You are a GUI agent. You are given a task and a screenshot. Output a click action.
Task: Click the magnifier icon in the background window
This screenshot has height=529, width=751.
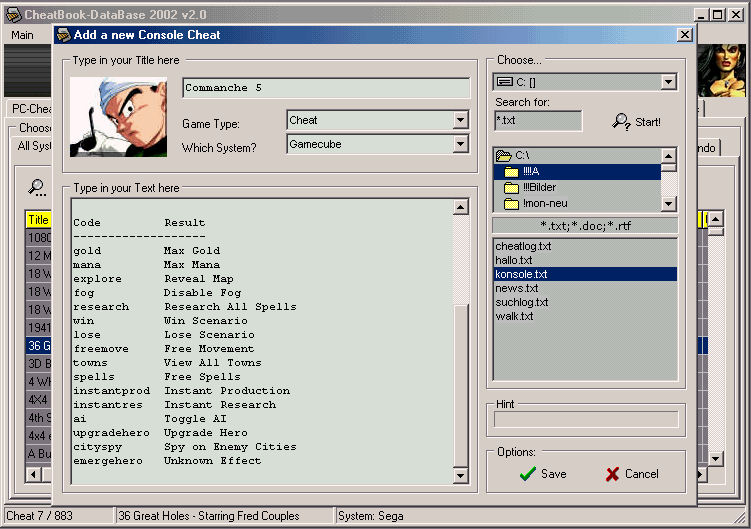[x=37, y=186]
